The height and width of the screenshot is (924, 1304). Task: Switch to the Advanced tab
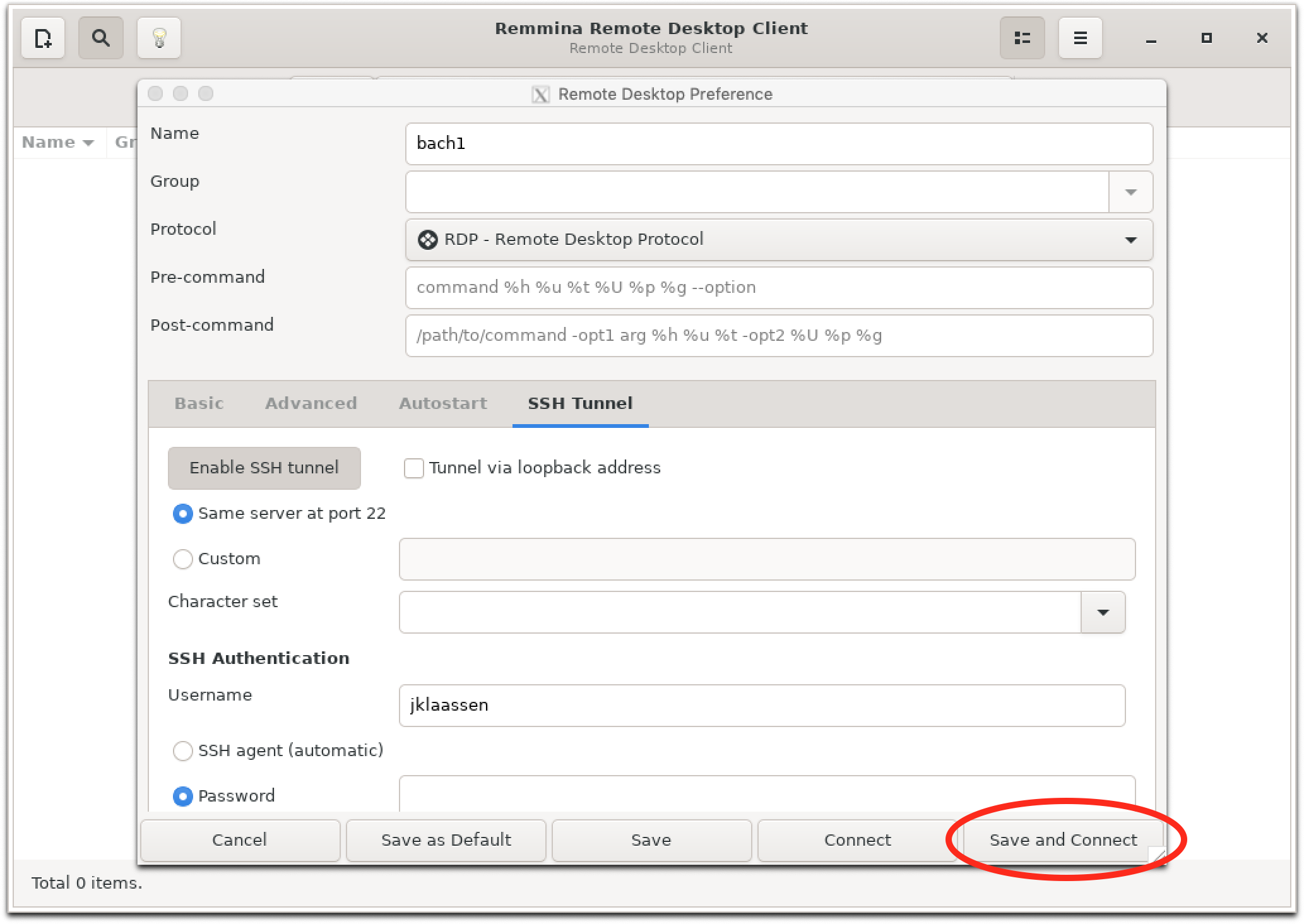(311, 403)
